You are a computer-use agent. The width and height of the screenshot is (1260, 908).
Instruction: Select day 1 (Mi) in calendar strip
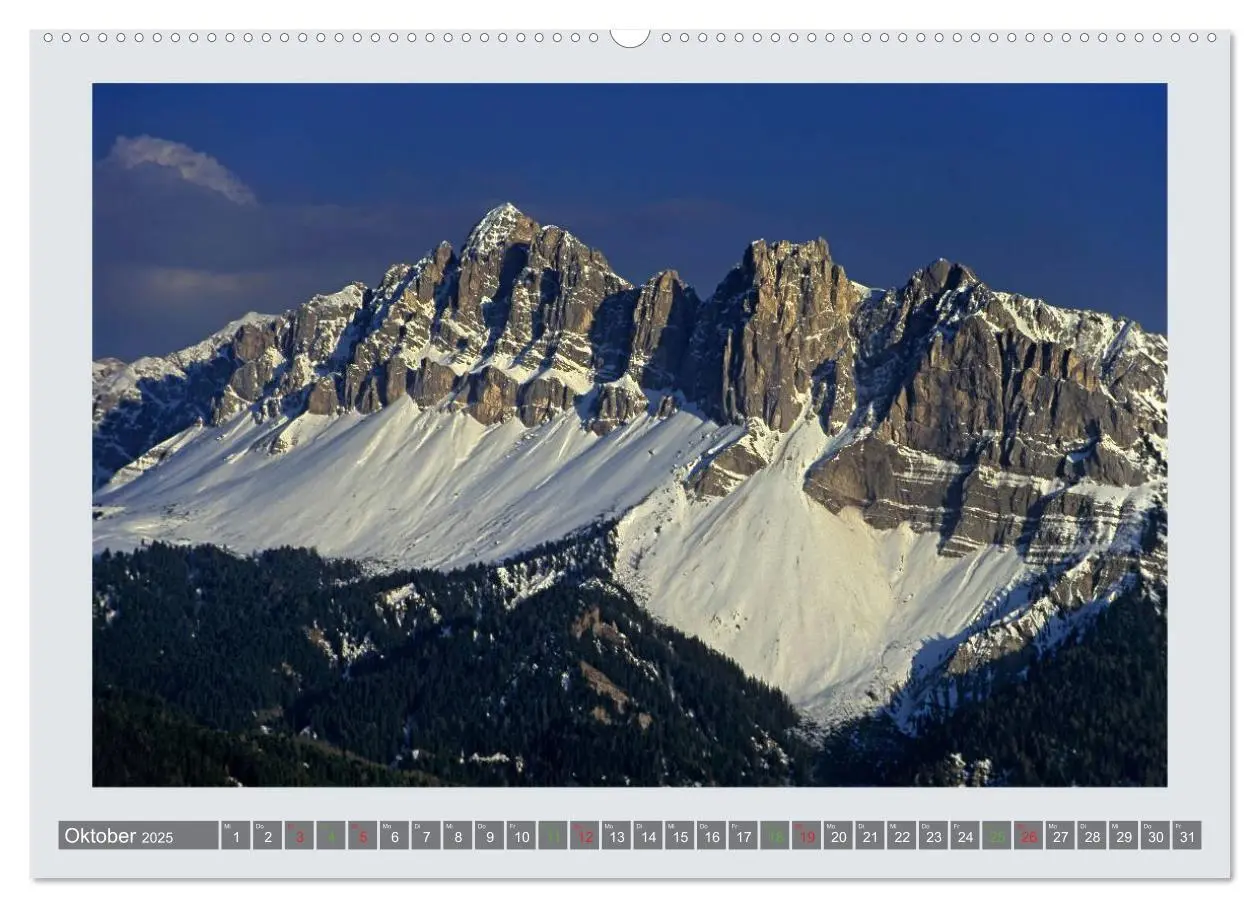tap(235, 835)
